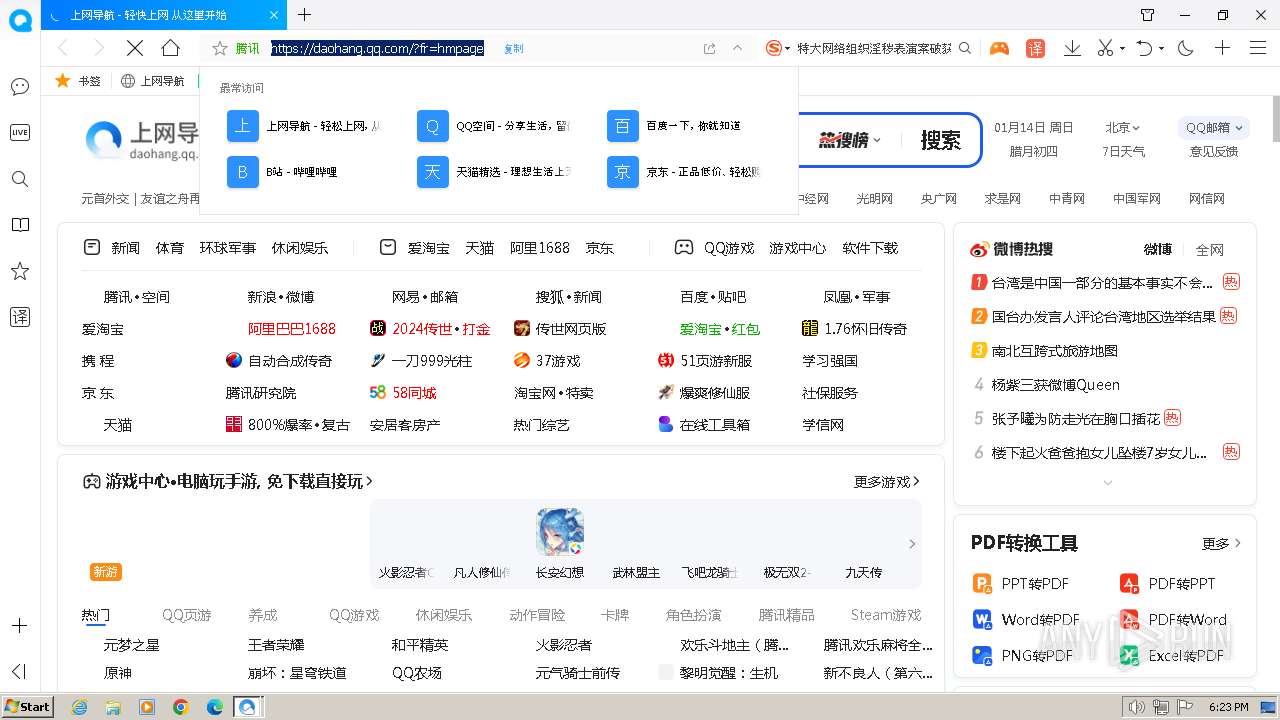Image resolution: width=1280 pixels, height=720 pixels.
Task: Share the page via address bar icon
Action: [x=710, y=48]
